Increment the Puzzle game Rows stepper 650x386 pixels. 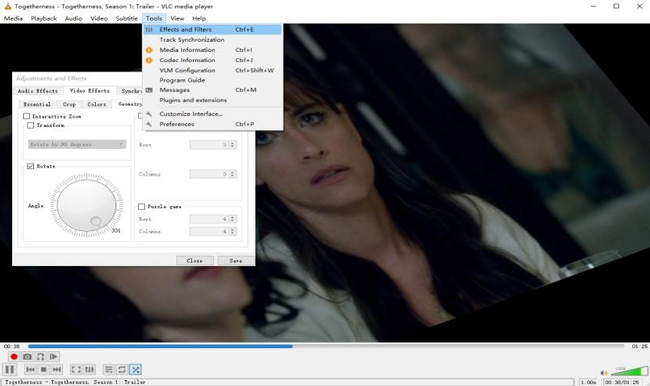click(233, 217)
